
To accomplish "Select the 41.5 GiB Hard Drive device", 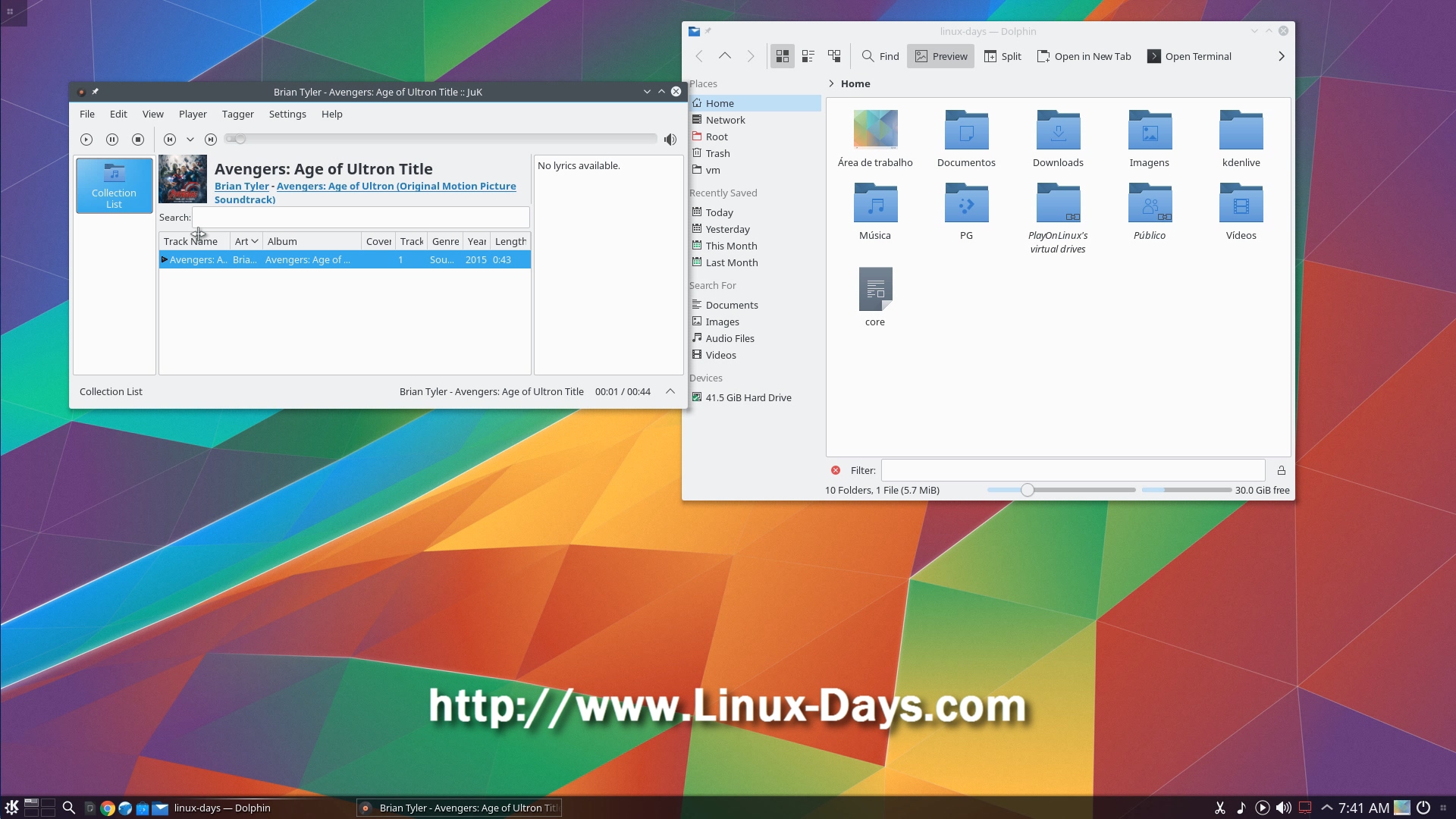I will 755,398.
